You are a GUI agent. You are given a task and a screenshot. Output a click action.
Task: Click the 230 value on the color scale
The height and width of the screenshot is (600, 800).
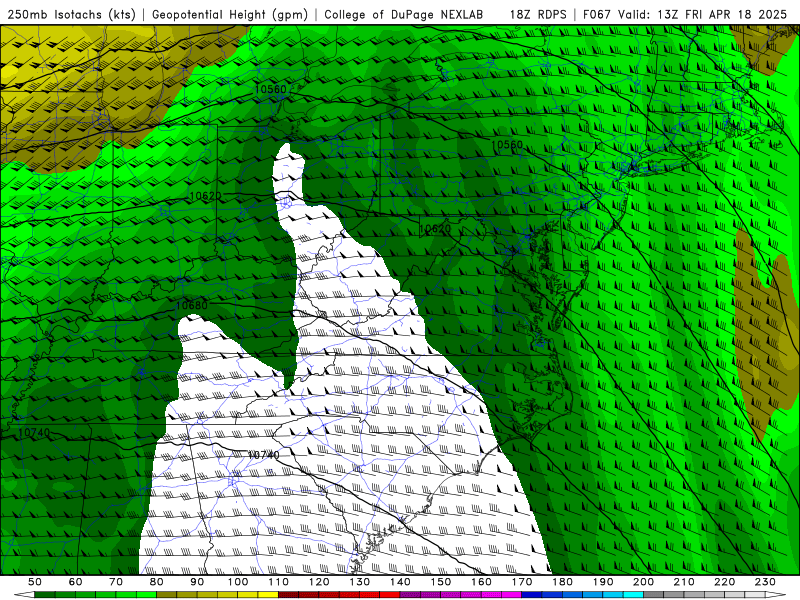click(765, 582)
